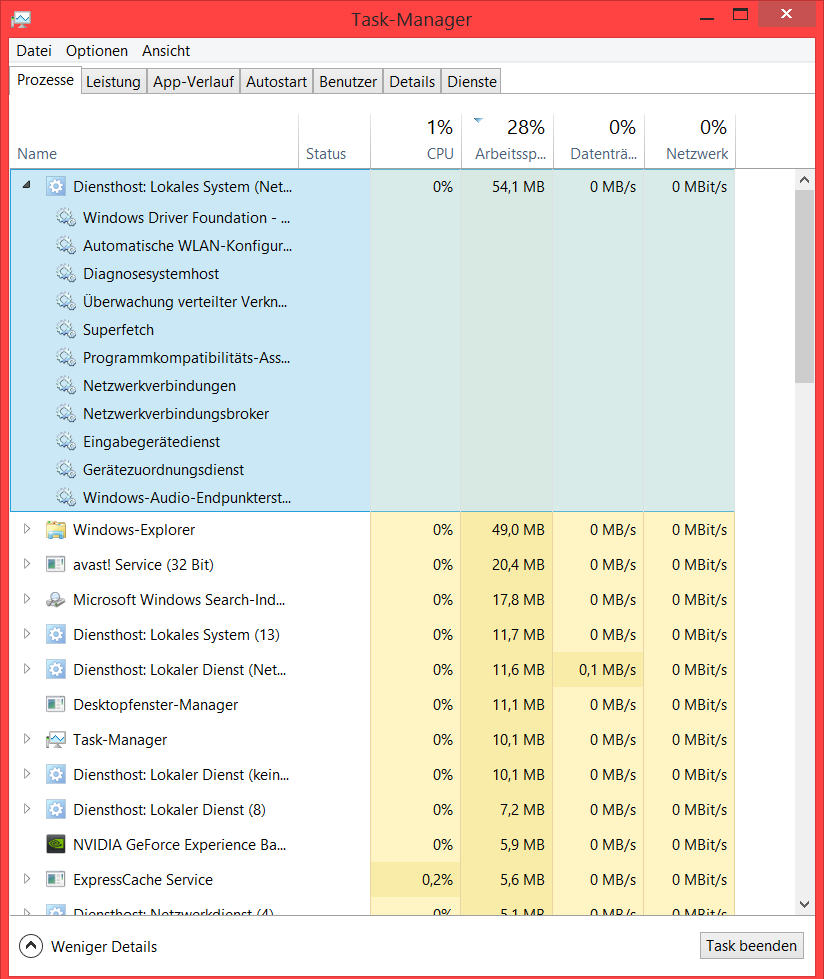The width and height of the screenshot is (824, 979).
Task: Expand the avast! Service (32 Bit) process
Action: tap(27, 564)
